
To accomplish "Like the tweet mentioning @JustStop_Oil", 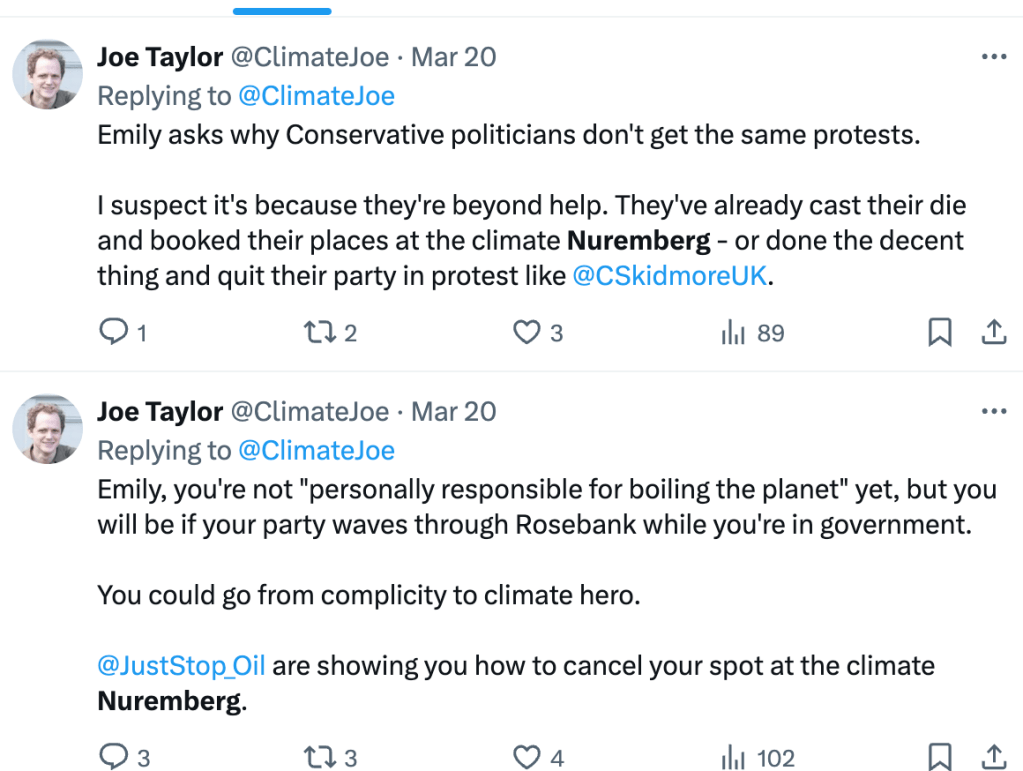I will click(x=527, y=757).
